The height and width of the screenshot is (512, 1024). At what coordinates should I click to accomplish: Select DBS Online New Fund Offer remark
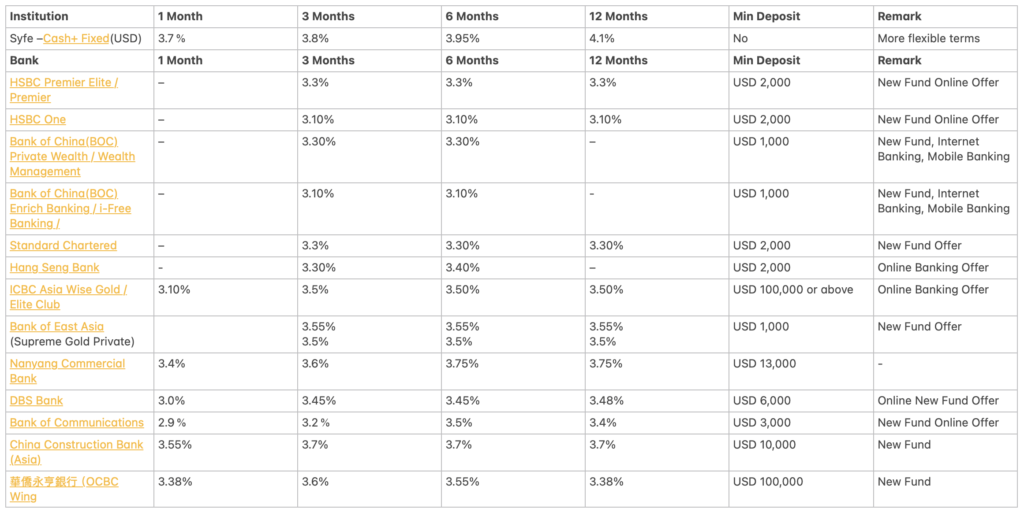[x=946, y=401]
